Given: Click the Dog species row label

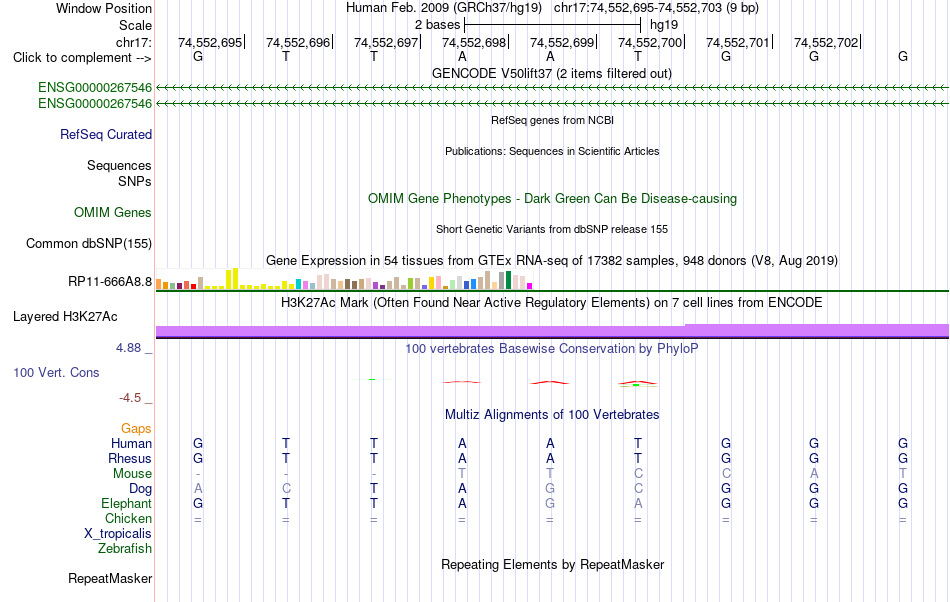Looking at the screenshot, I should [140, 488].
